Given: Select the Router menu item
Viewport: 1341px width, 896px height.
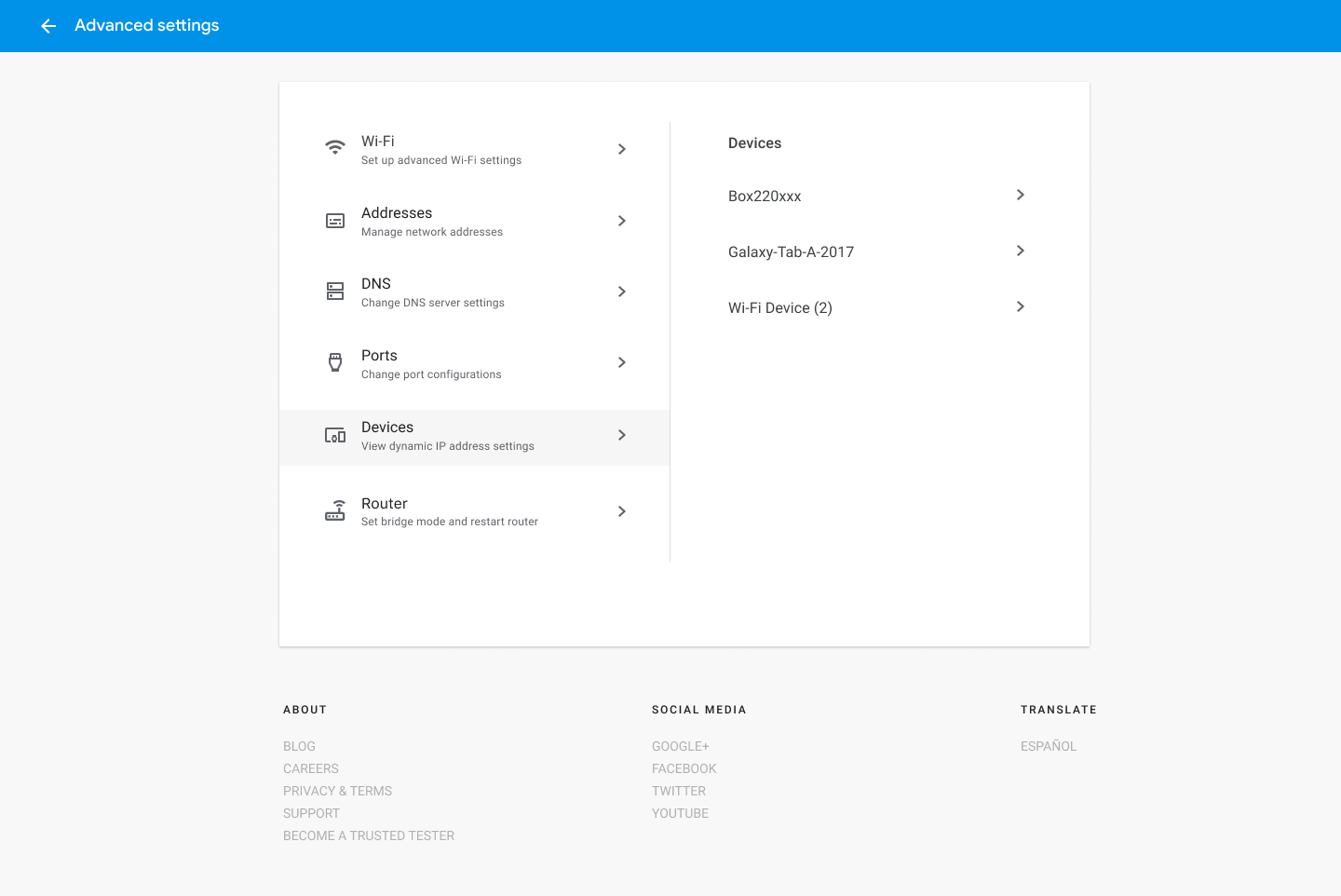Looking at the screenshot, I should tap(475, 511).
